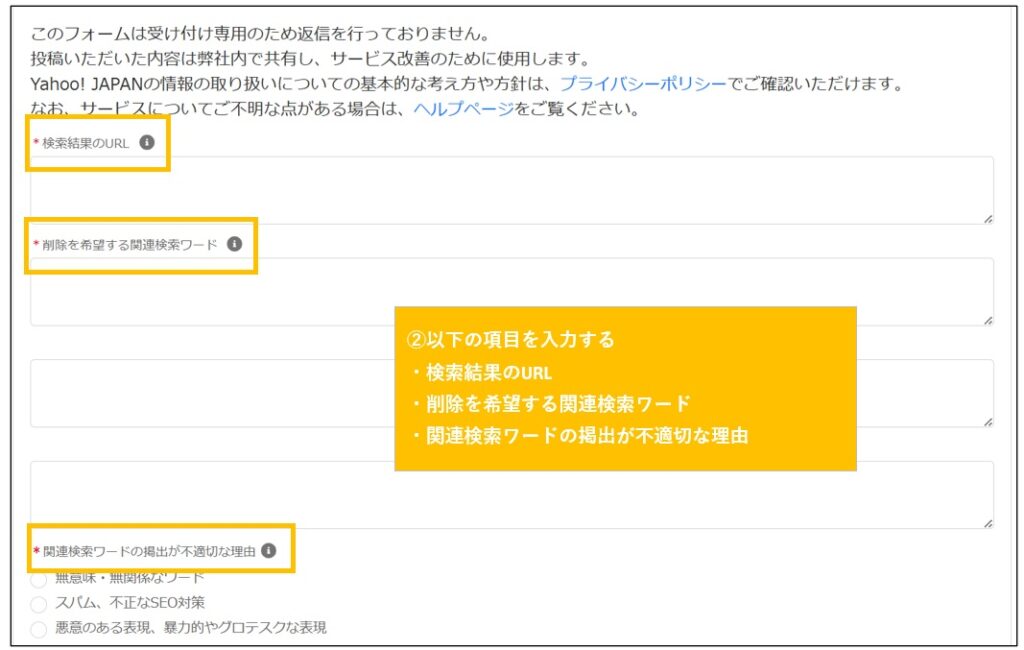Click the yellow ②以下の項目を入力する callout box

pyautogui.click(x=625, y=388)
